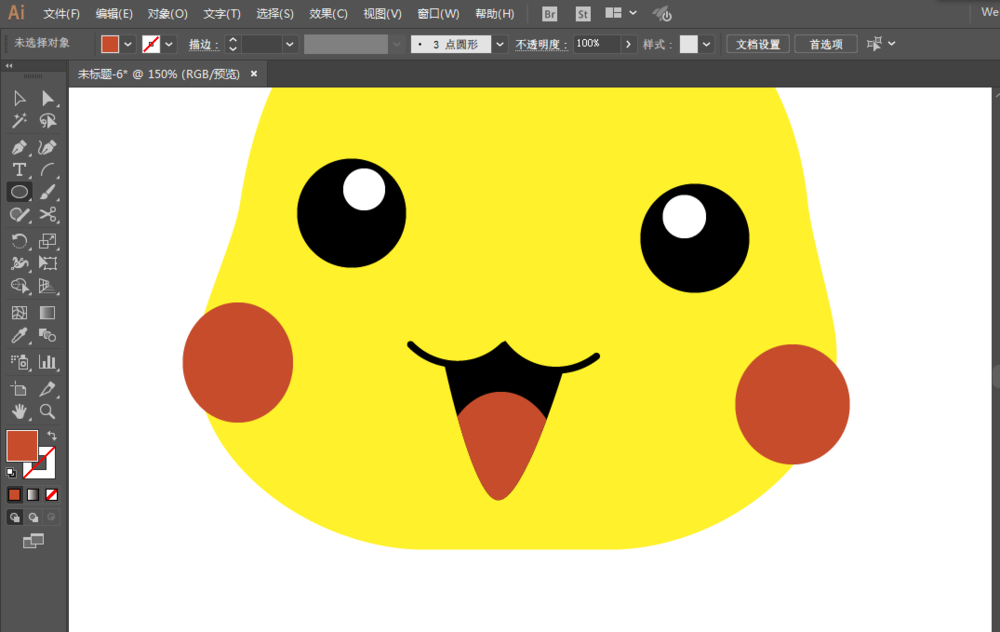The height and width of the screenshot is (632, 1000).
Task: Open the 文件(F) menu
Action: point(62,14)
